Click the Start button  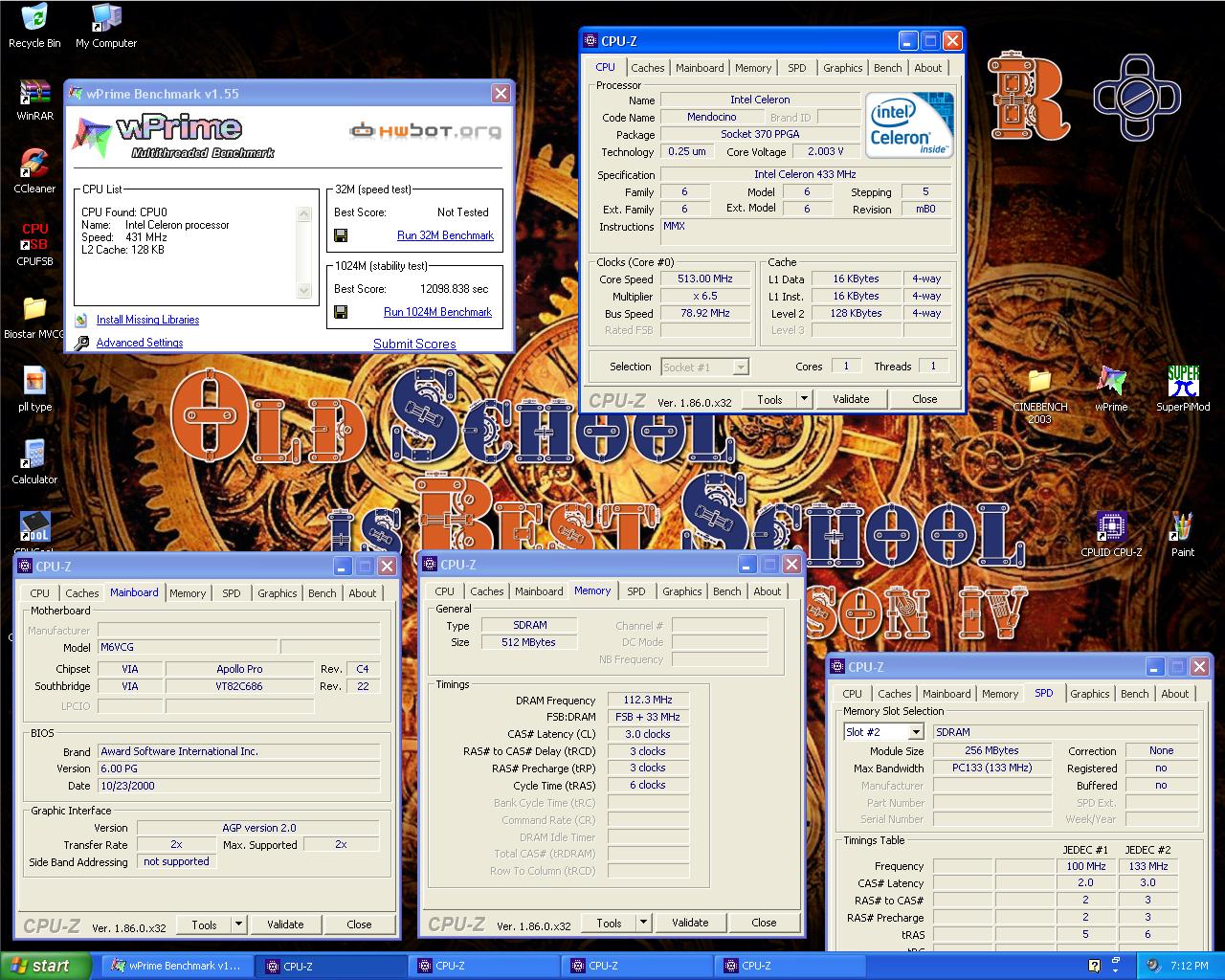(x=45, y=966)
